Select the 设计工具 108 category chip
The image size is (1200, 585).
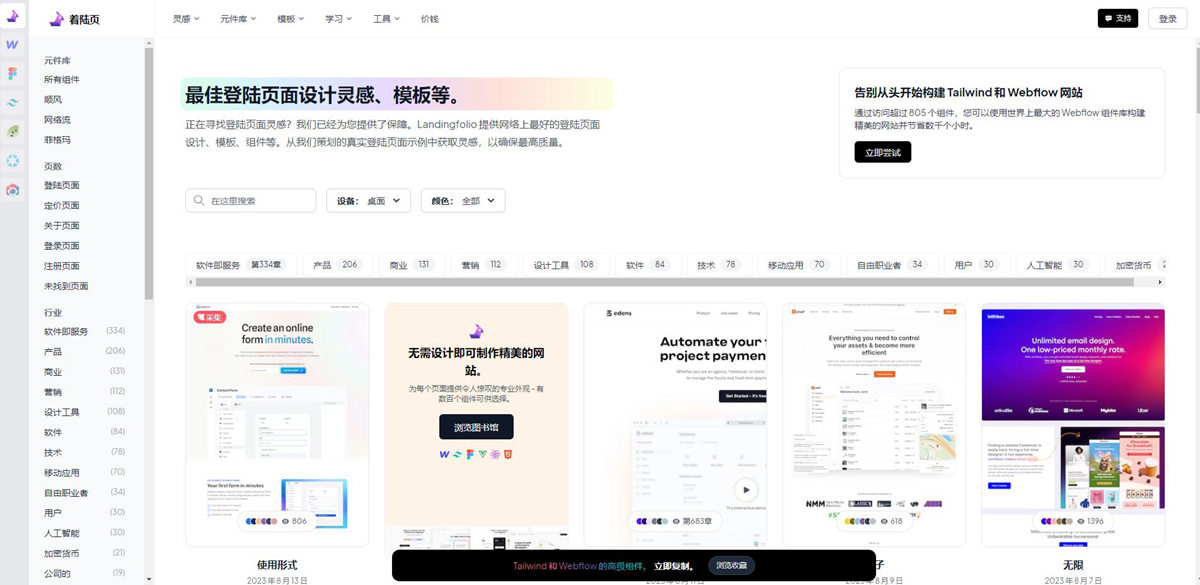click(564, 265)
